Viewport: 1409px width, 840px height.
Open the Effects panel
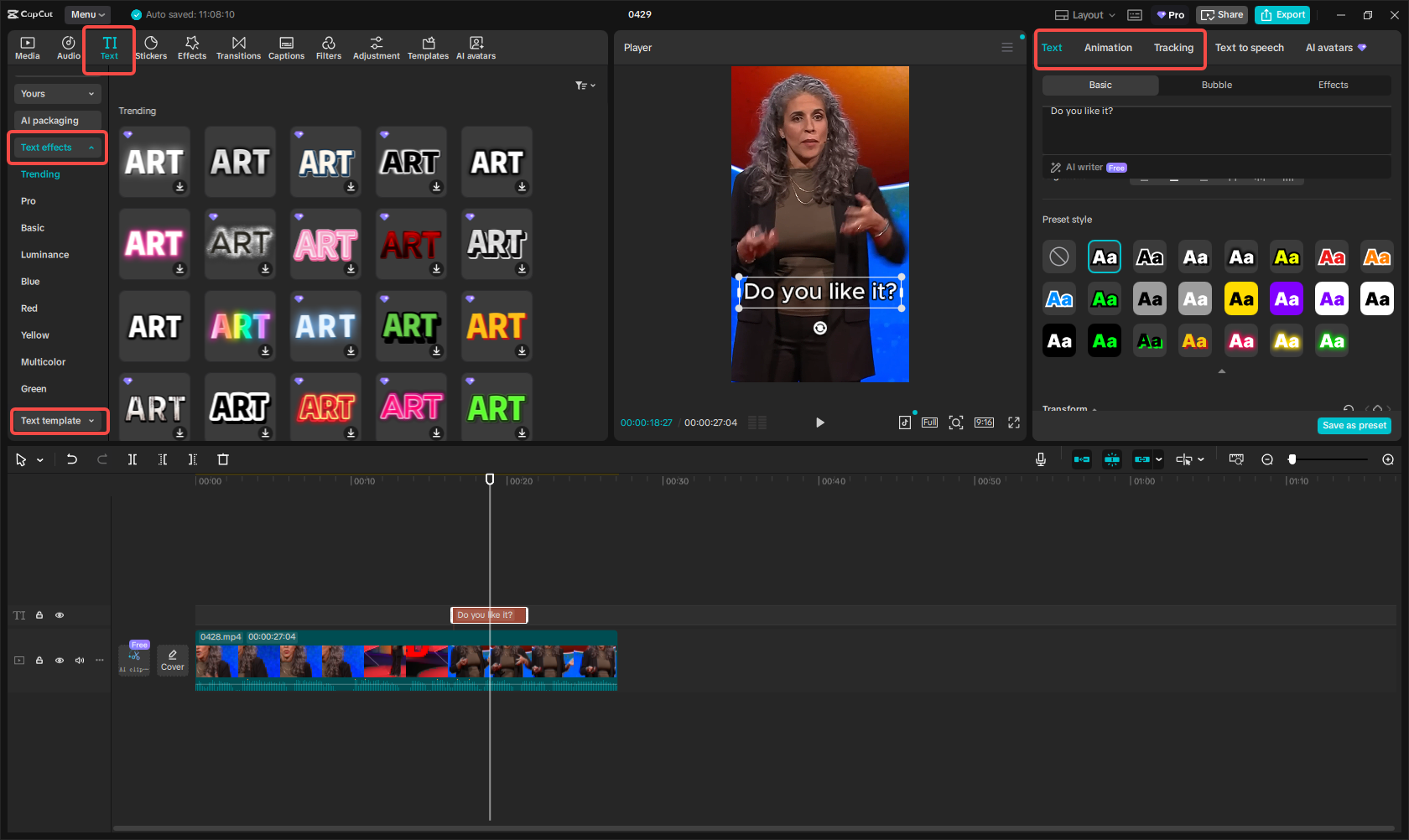(192, 48)
